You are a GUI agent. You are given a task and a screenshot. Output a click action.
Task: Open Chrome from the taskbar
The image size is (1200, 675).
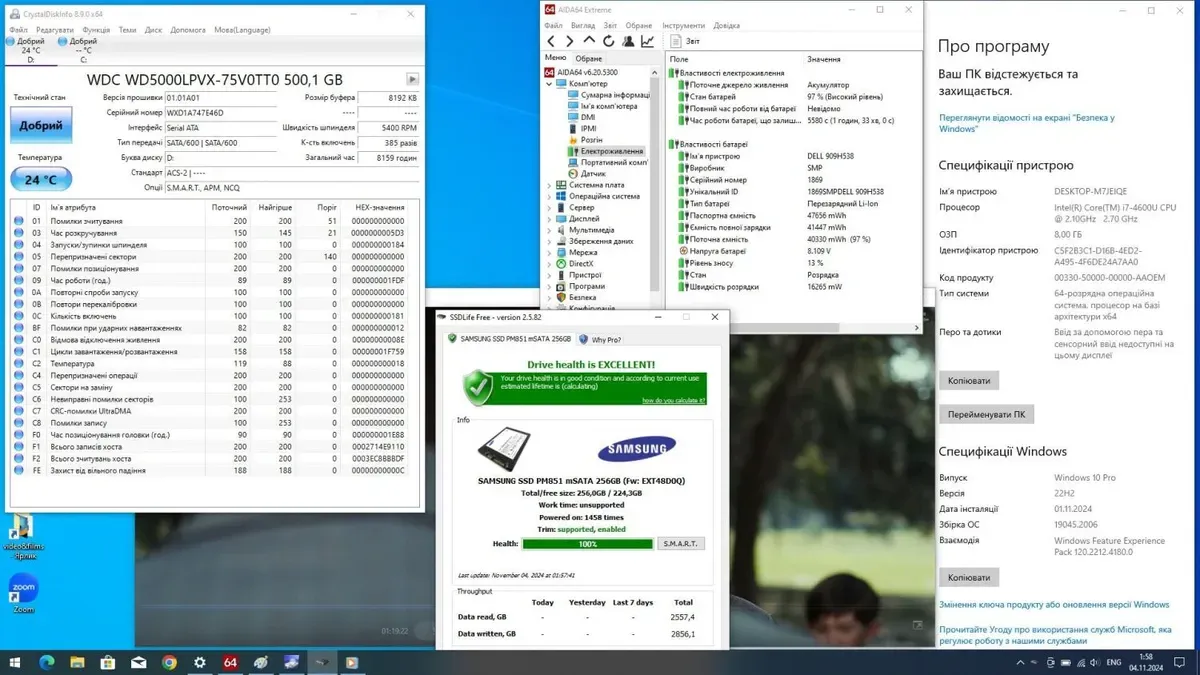coord(169,662)
